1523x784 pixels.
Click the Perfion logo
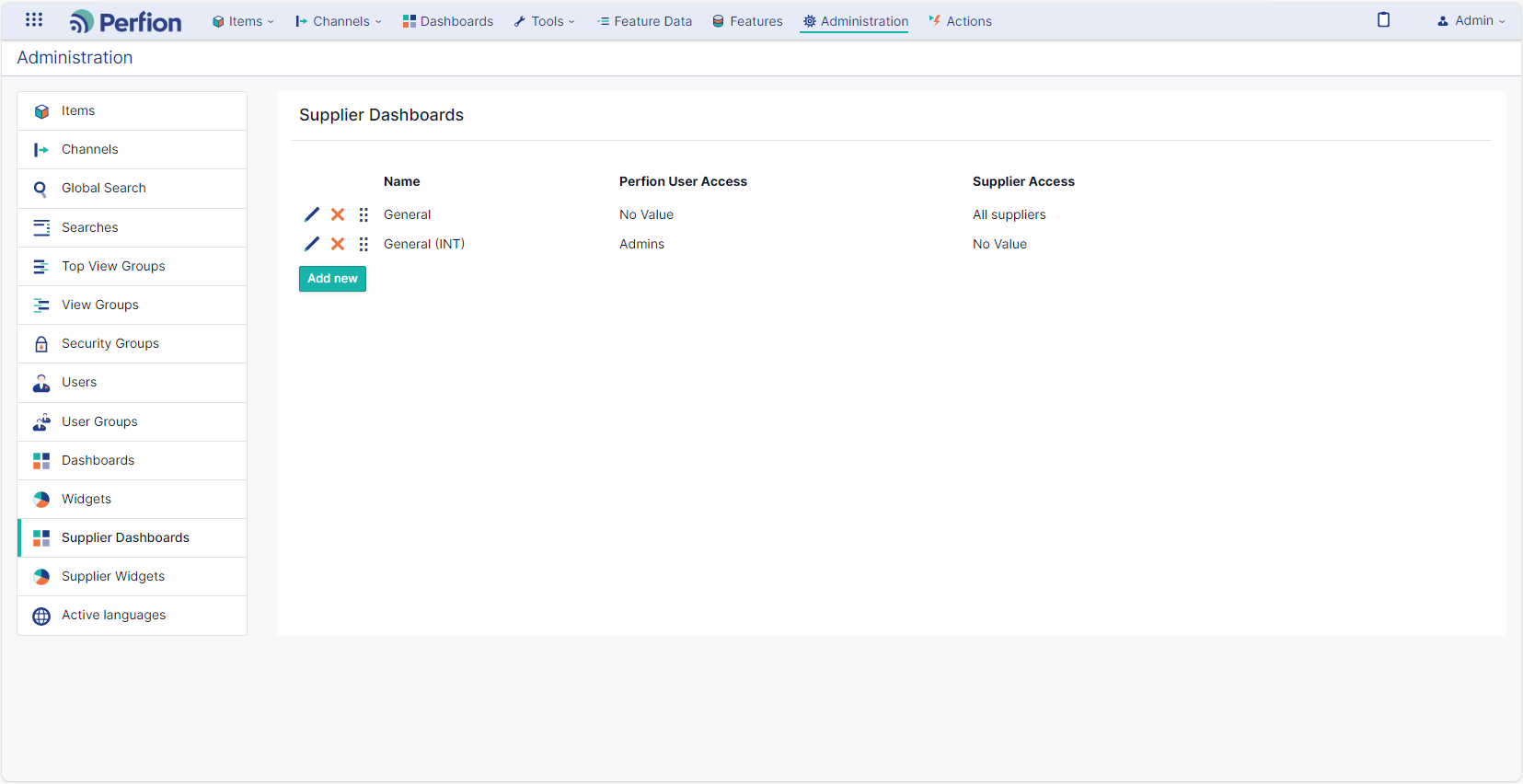click(x=125, y=21)
